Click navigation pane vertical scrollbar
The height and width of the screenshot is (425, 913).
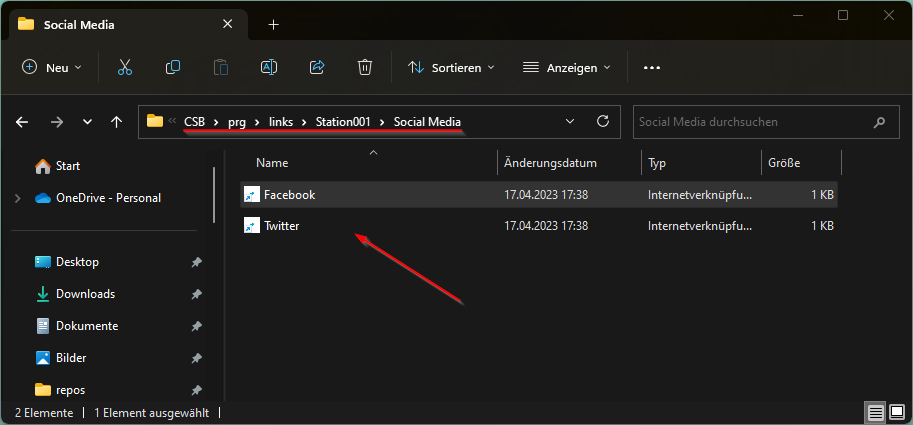tap(214, 195)
